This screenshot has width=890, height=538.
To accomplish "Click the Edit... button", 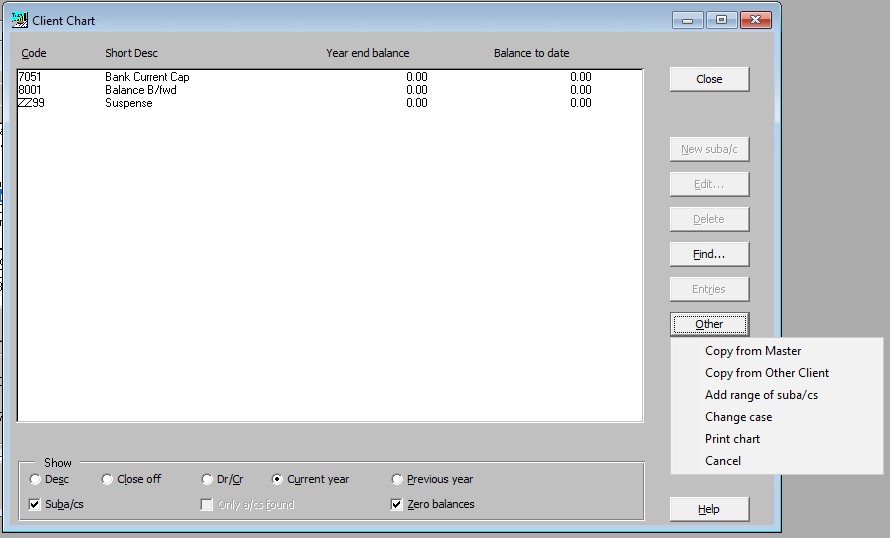I will [x=710, y=184].
